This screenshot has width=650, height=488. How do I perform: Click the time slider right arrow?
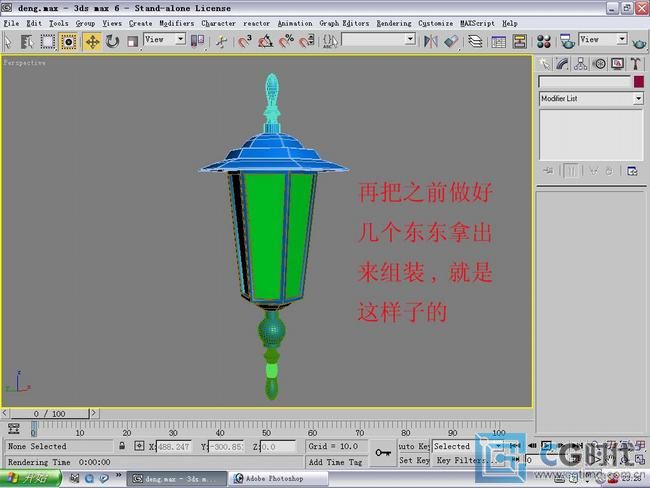(x=94, y=413)
